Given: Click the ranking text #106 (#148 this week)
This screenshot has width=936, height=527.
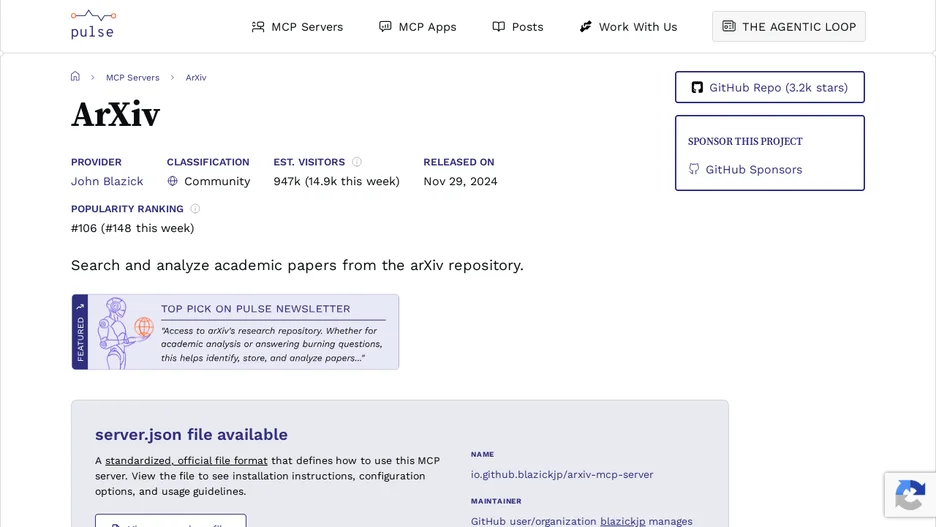Looking at the screenshot, I should pos(133,228).
